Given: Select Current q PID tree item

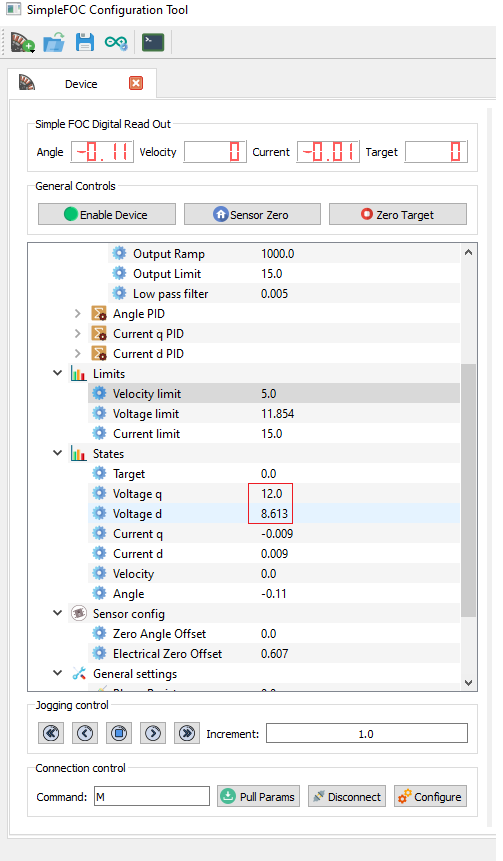Looking at the screenshot, I should tap(148, 333).
